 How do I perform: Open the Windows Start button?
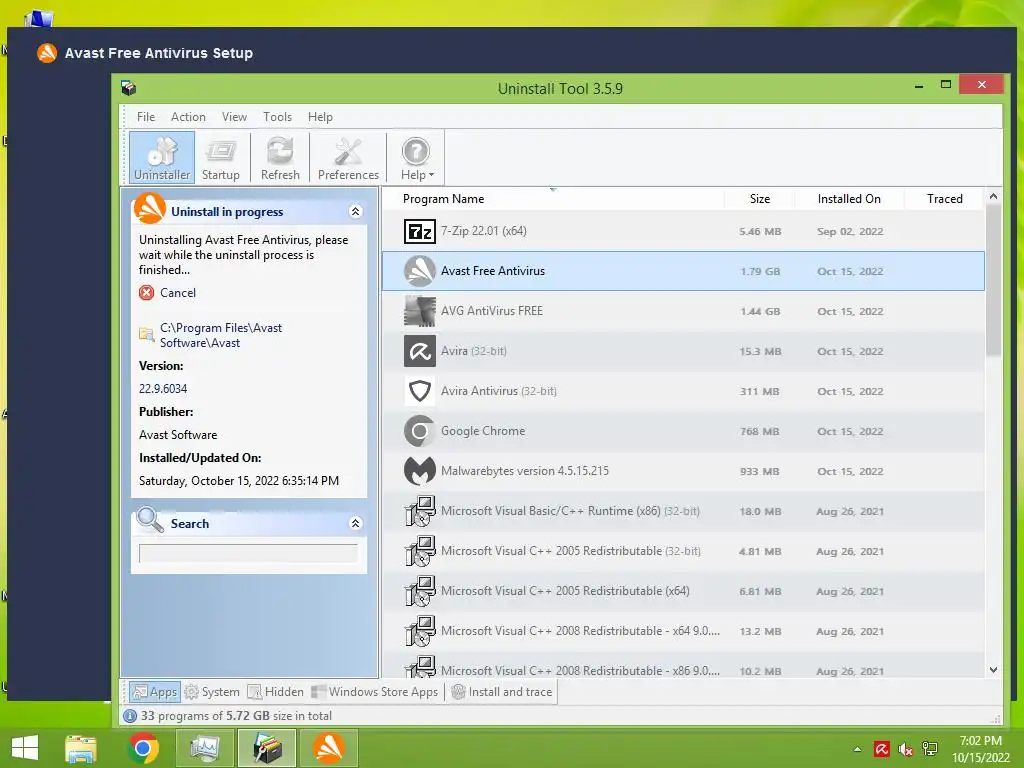click(25, 748)
